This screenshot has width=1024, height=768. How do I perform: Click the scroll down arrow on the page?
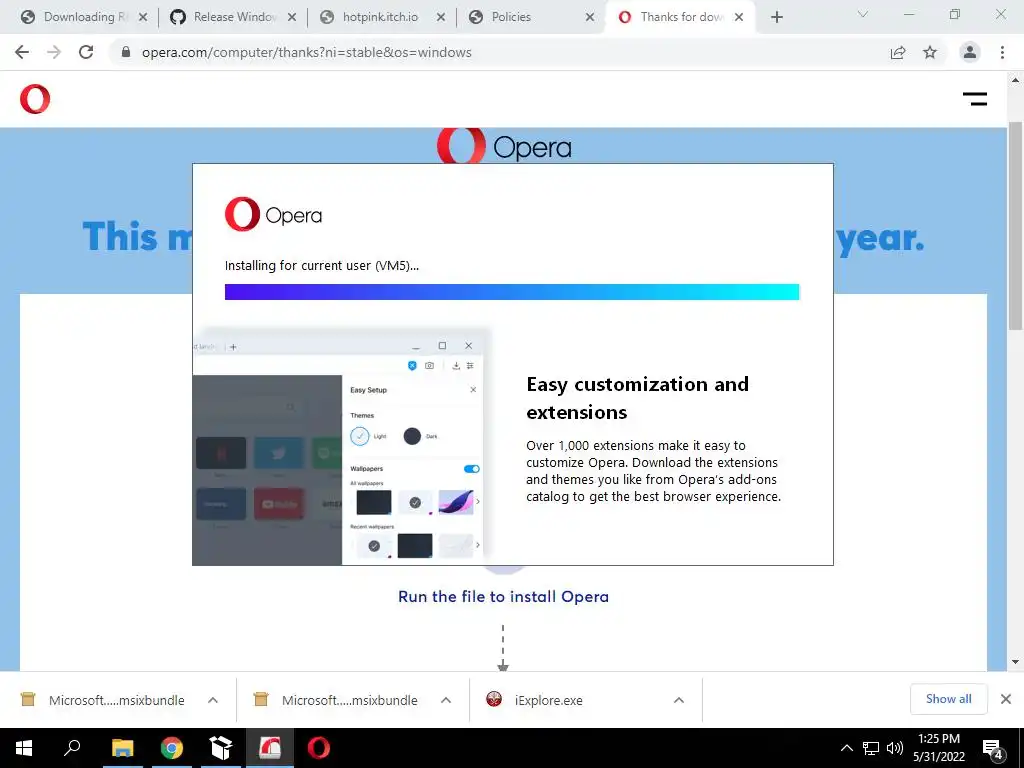tap(1015, 662)
